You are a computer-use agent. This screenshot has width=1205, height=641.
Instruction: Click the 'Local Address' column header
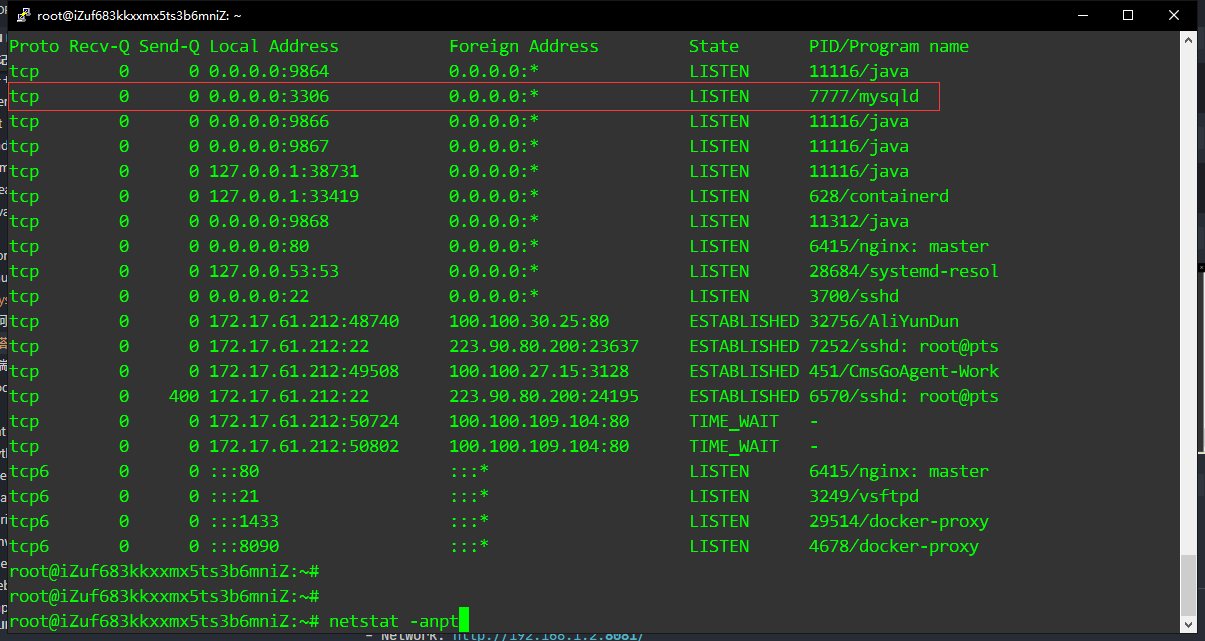[274, 46]
